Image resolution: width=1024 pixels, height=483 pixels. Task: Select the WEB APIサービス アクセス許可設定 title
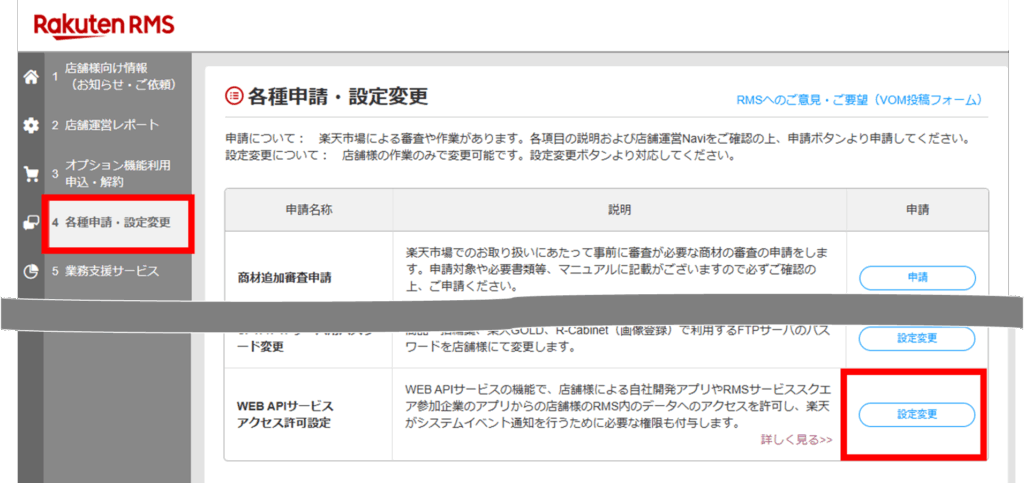click(285, 414)
